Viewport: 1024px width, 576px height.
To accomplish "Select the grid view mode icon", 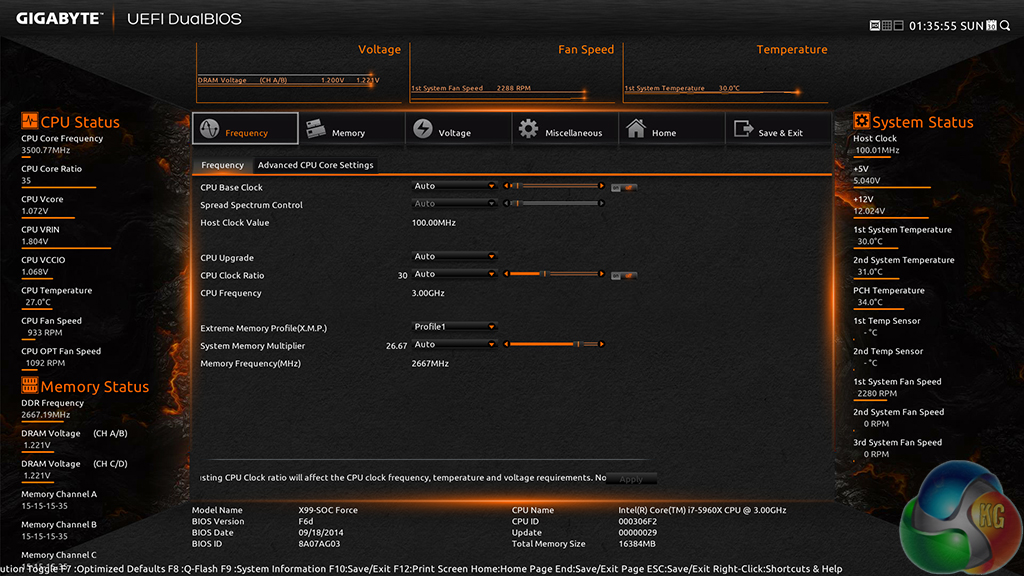I will (886, 26).
